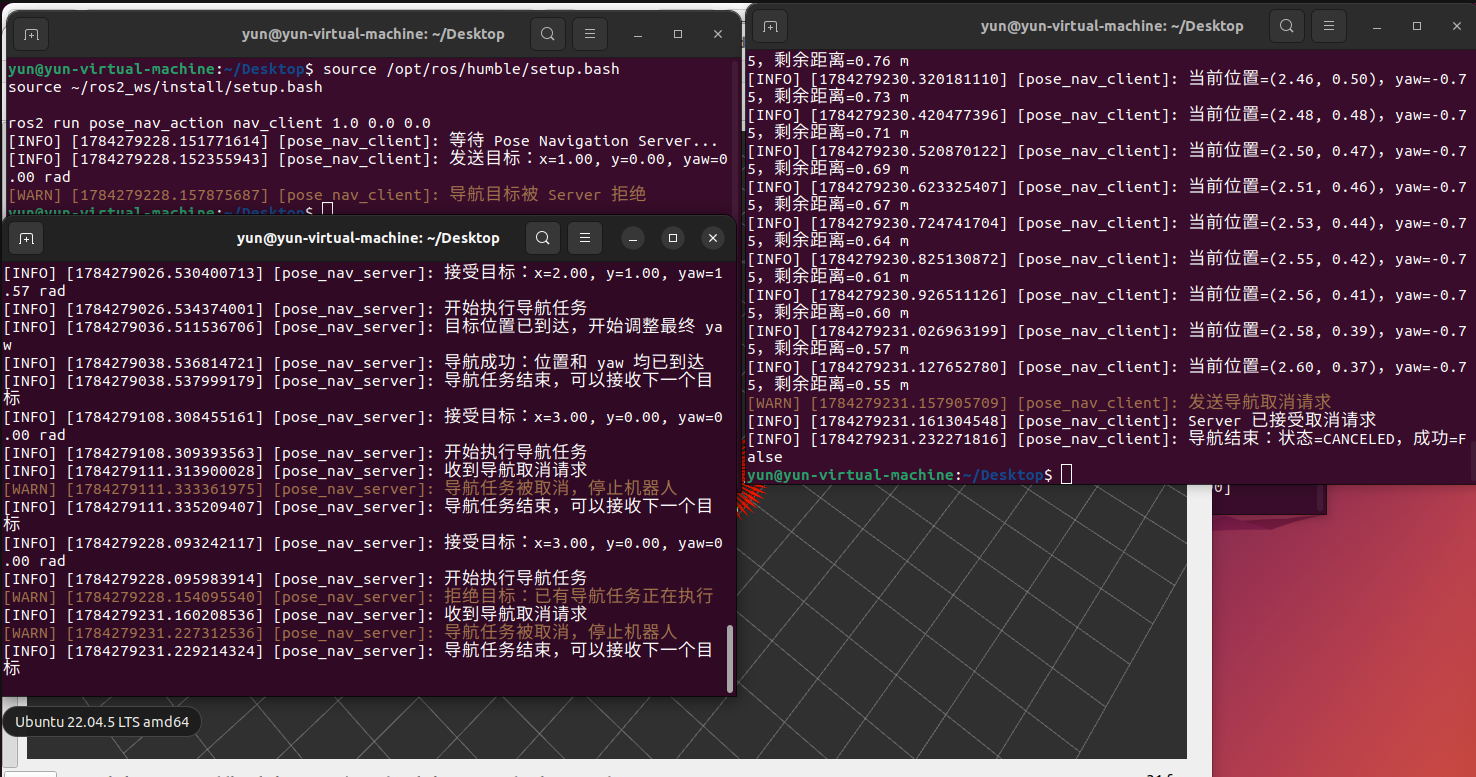Minimize the nav_client terminal window
Screen dimensions: 1476x777
[x=638, y=34]
